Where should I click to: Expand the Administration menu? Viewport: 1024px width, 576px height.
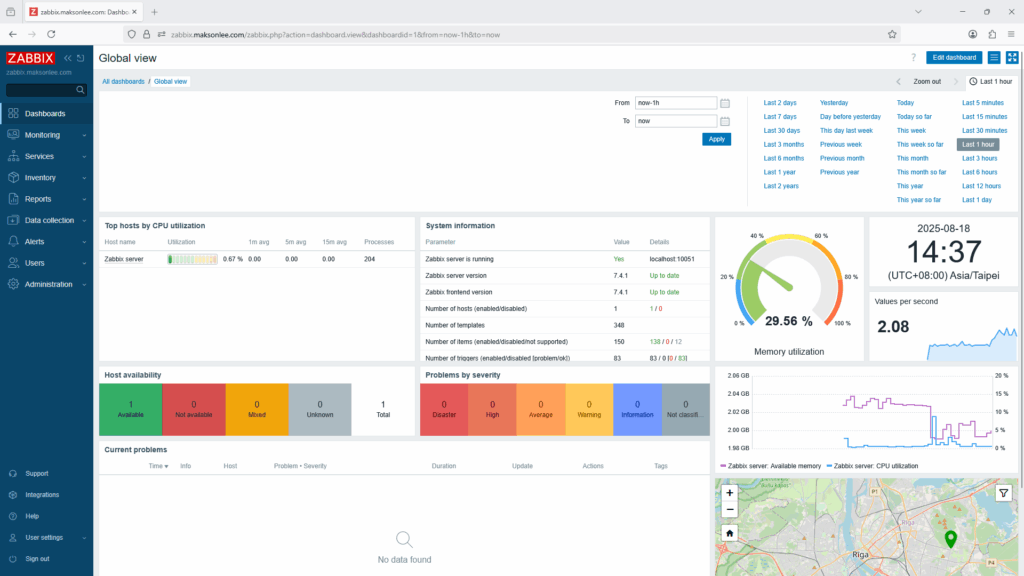point(46,285)
